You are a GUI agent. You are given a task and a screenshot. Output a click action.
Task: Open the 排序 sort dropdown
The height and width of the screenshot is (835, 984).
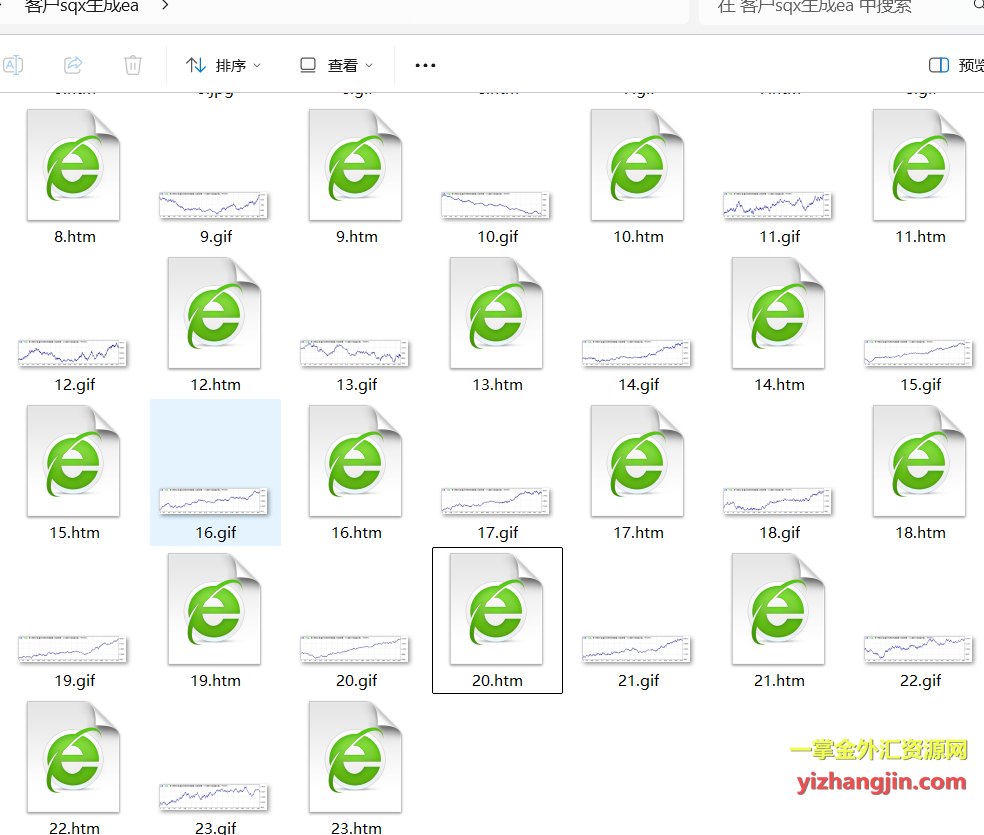[x=224, y=65]
